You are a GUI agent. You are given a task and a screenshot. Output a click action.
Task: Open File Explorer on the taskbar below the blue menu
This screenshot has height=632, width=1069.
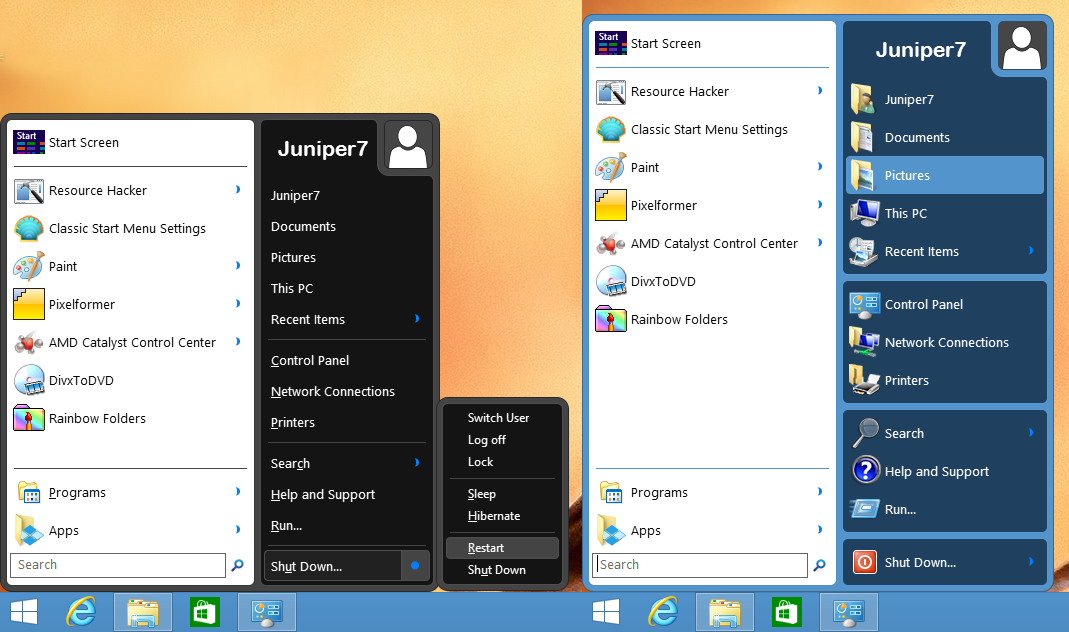[x=725, y=612]
